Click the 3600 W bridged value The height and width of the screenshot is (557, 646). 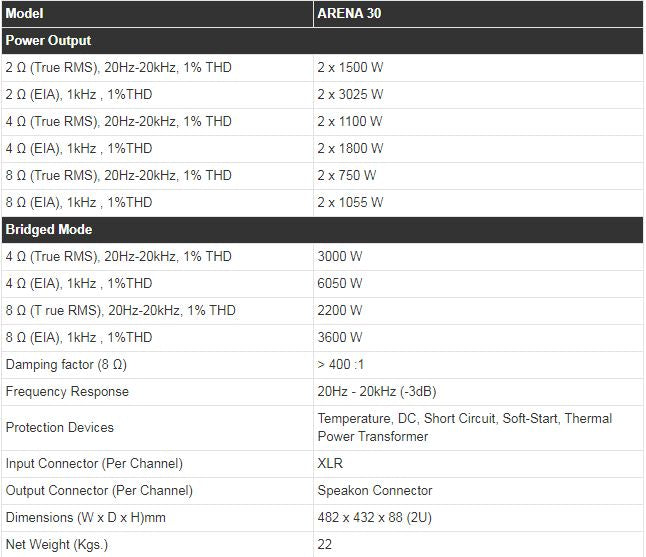point(340,338)
